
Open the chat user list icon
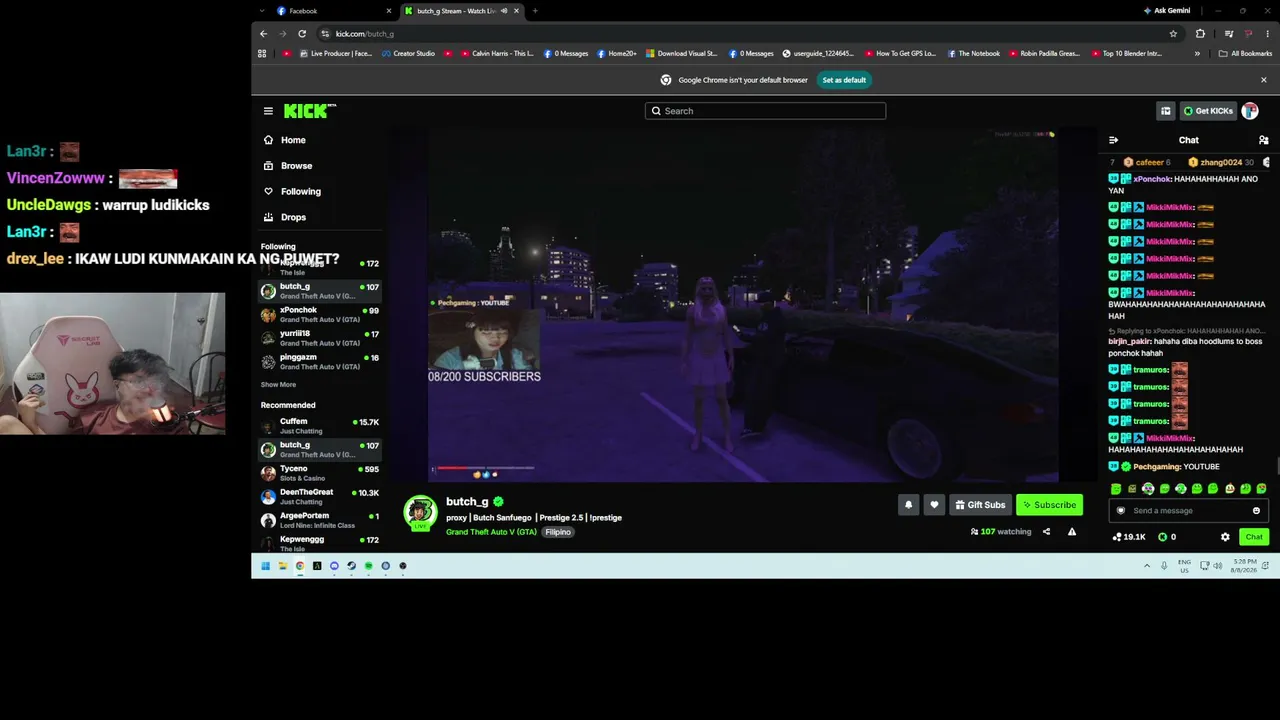[x=1264, y=140]
